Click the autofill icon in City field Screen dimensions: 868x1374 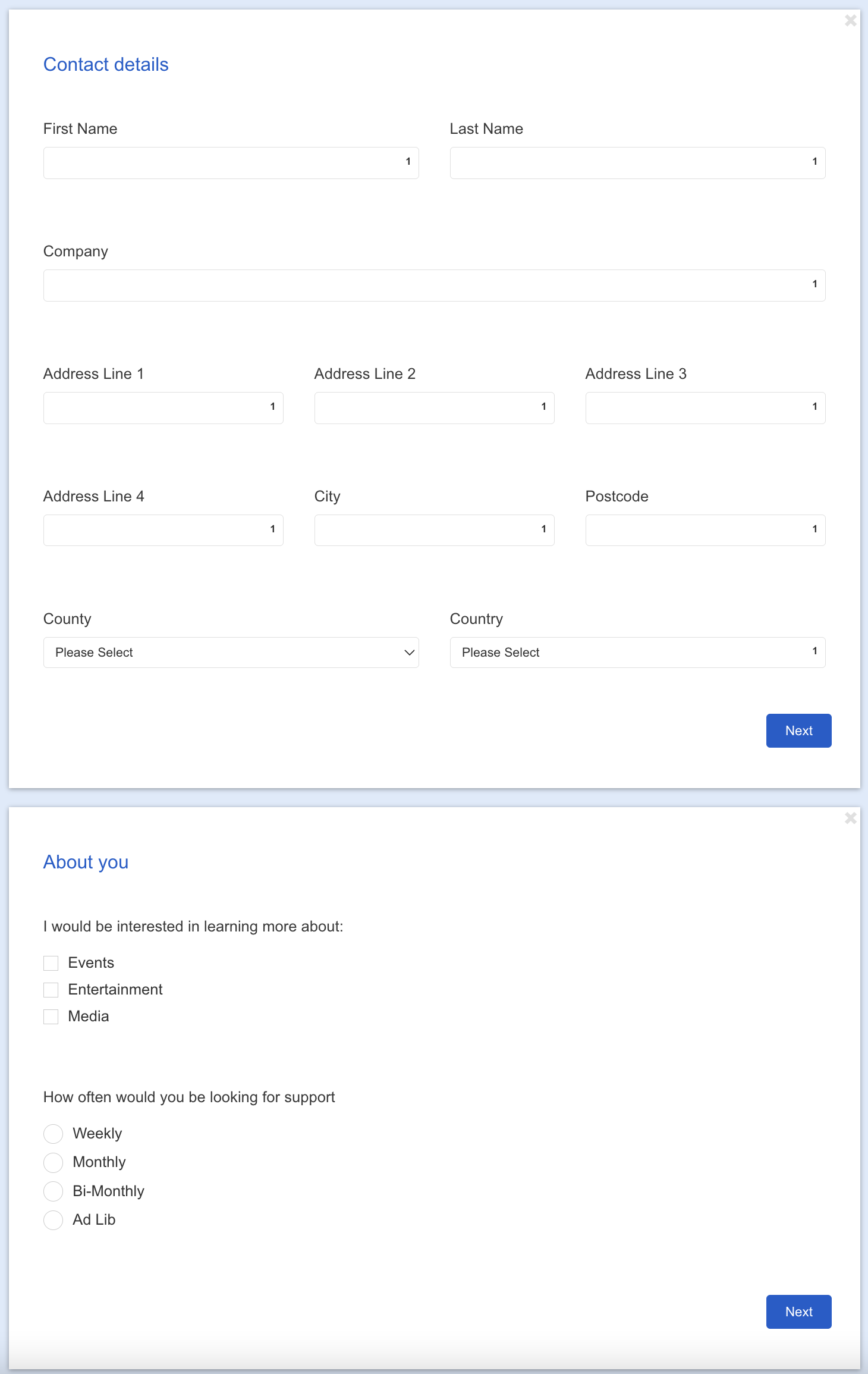[x=543, y=529]
